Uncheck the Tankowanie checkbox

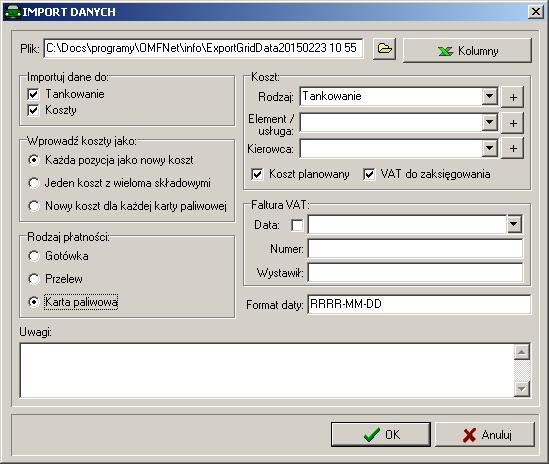coord(33,94)
